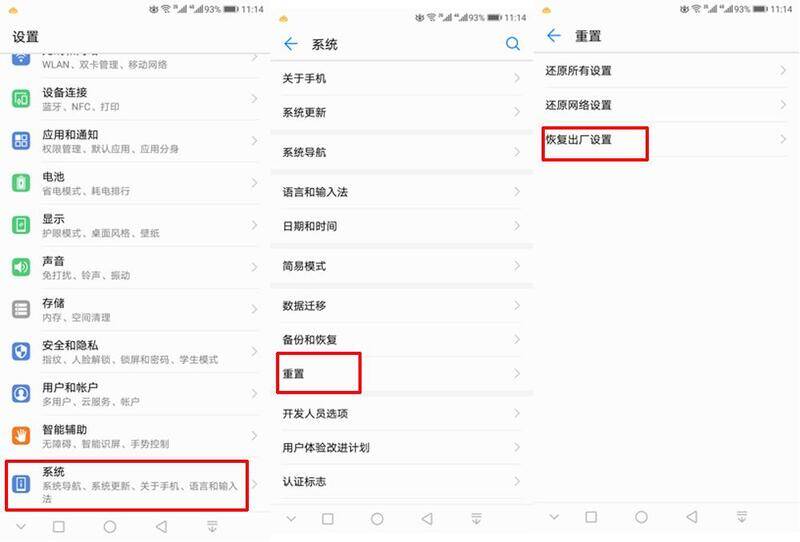Viewport: 800px width, 542px height.
Task: Select 重置 in system menu
Action: [x=402, y=374]
